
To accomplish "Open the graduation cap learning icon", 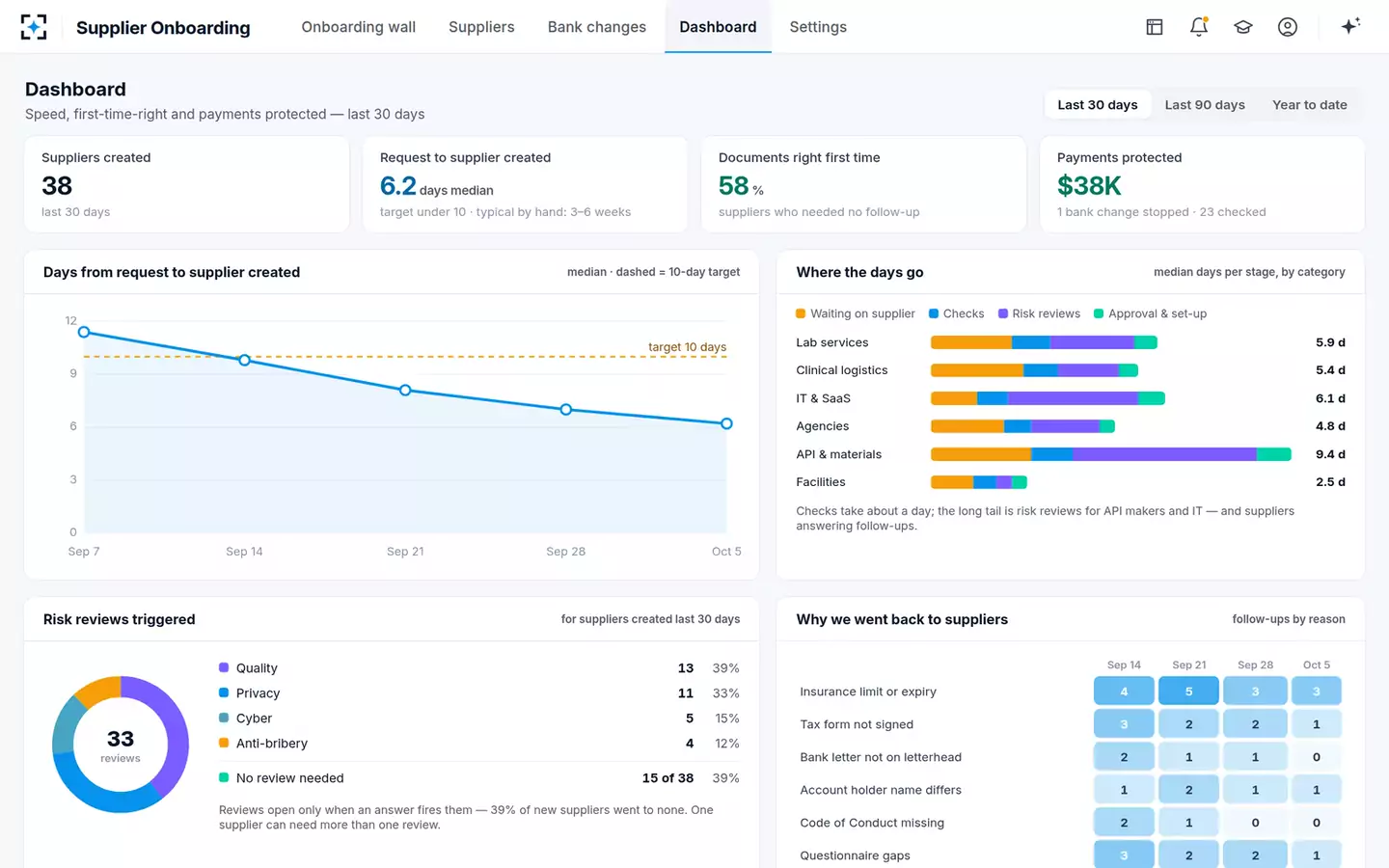I will 1243,27.
